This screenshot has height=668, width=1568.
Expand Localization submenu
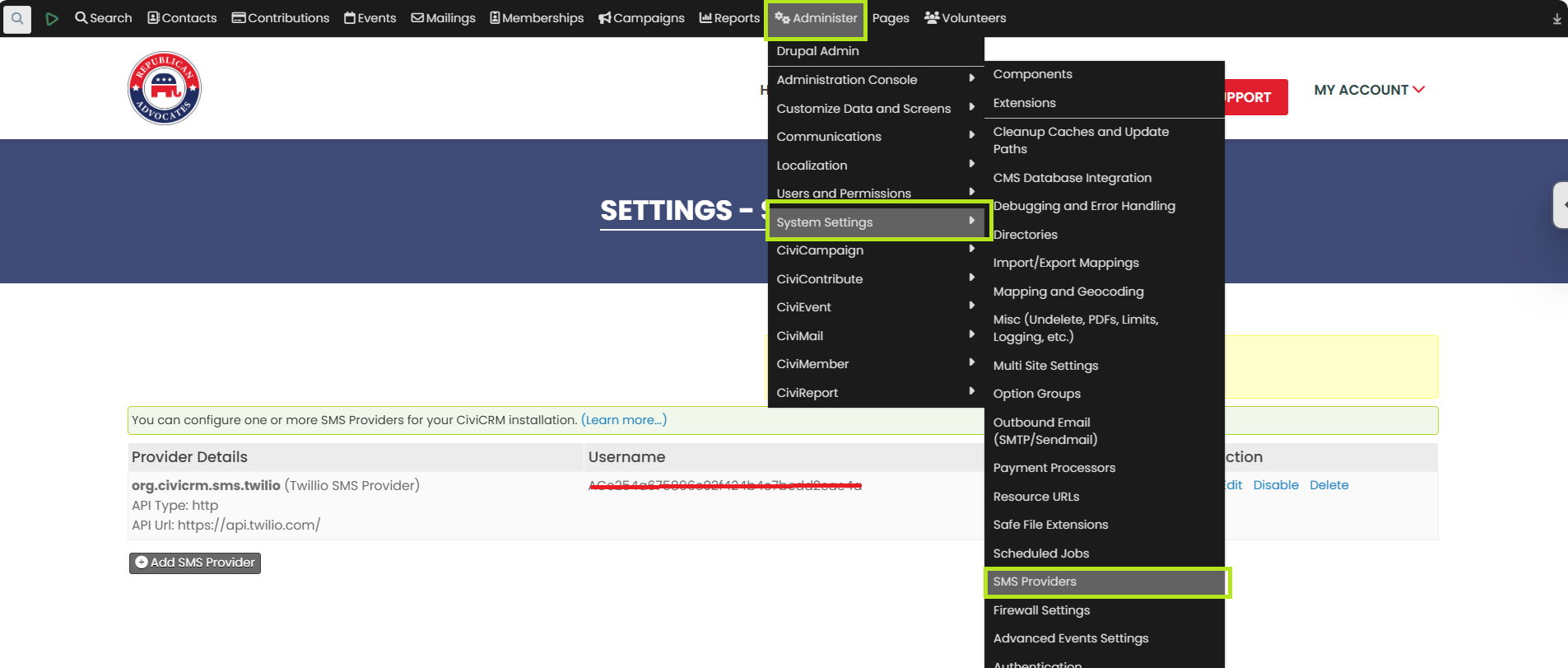pyautogui.click(x=876, y=166)
